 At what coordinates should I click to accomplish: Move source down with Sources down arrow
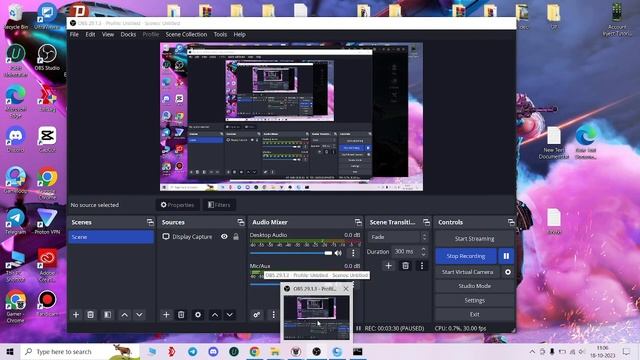point(229,315)
